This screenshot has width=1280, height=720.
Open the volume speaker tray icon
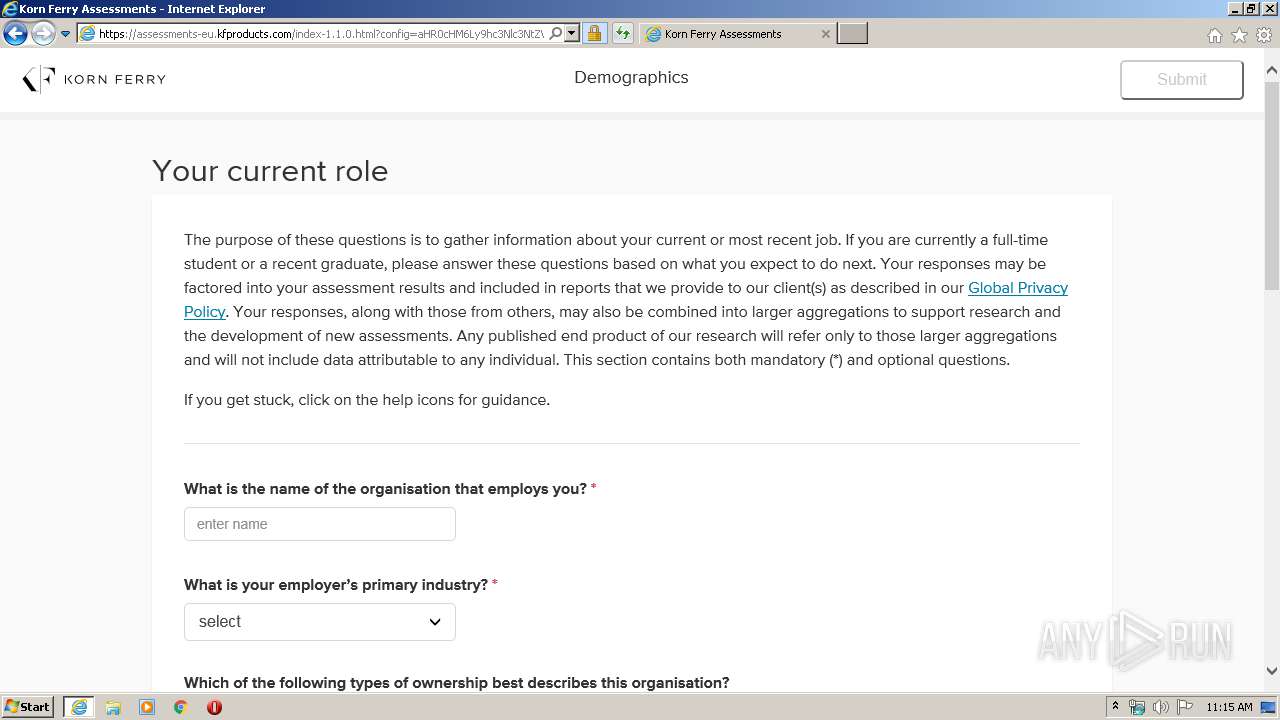pyautogui.click(x=1161, y=707)
